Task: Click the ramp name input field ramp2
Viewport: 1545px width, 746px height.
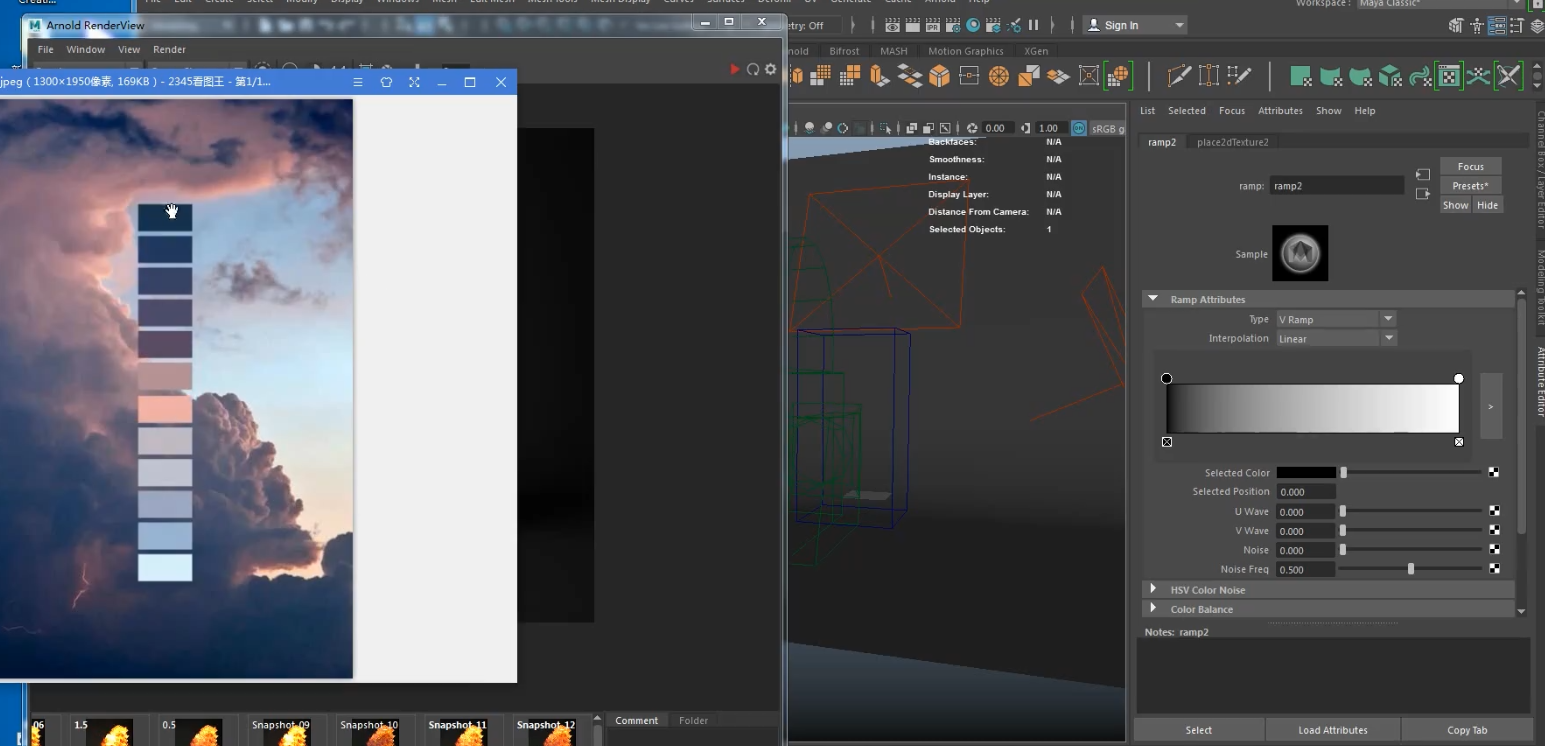Action: point(1337,186)
